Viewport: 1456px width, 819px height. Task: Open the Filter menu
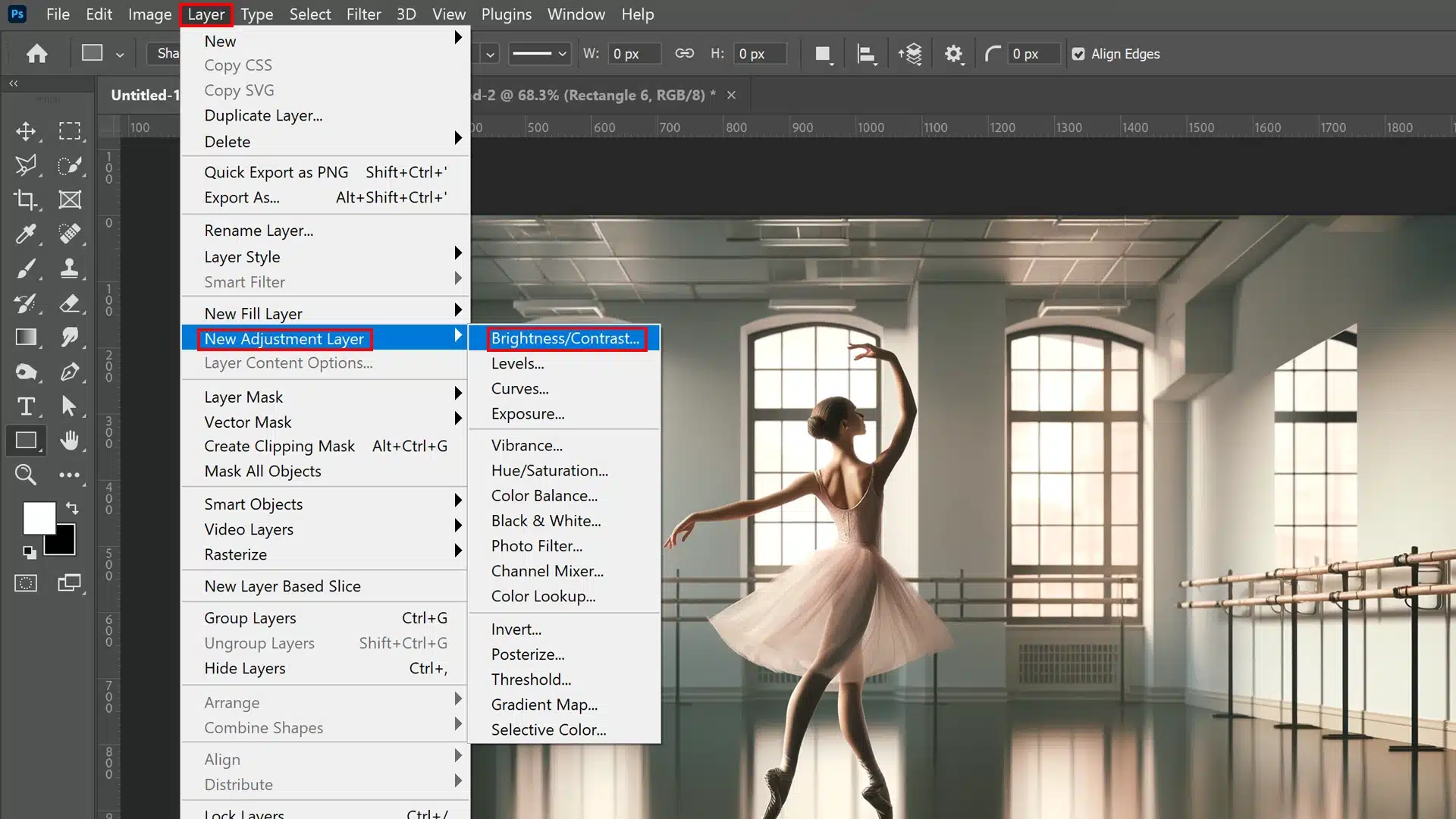click(363, 14)
